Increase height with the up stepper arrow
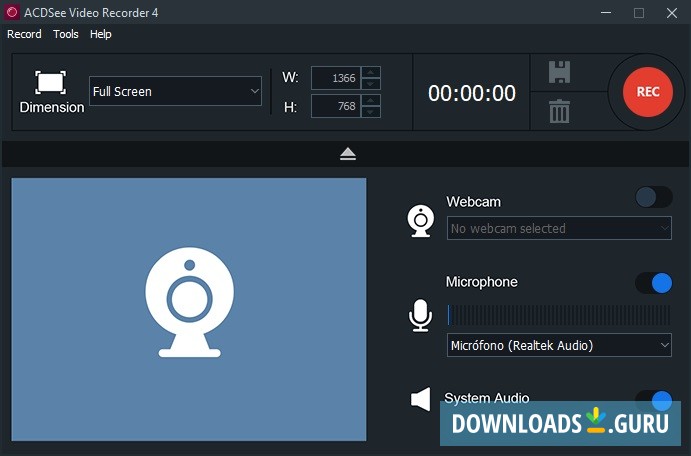691x456 pixels. point(371,100)
